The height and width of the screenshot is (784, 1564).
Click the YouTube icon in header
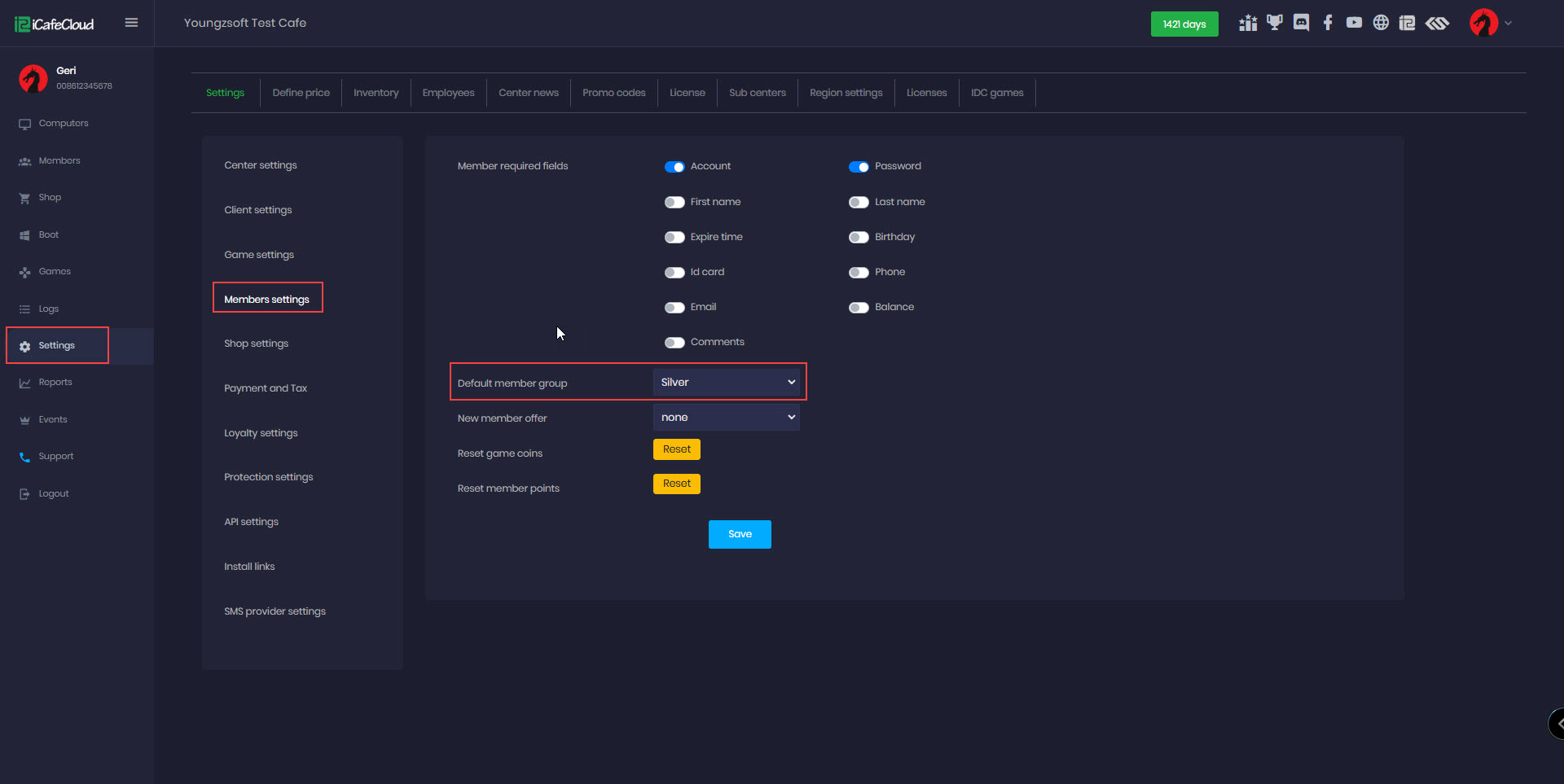tap(1354, 23)
